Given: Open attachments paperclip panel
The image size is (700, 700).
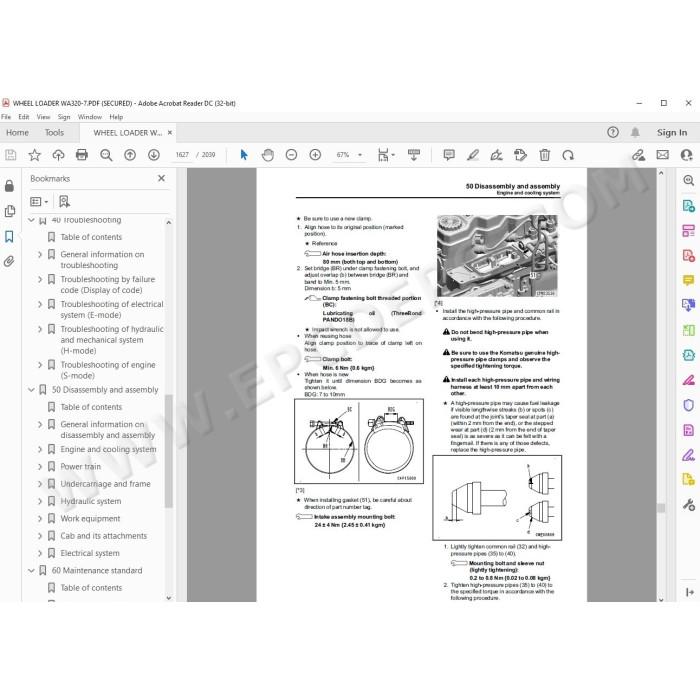Looking at the screenshot, I should click(9, 262).
